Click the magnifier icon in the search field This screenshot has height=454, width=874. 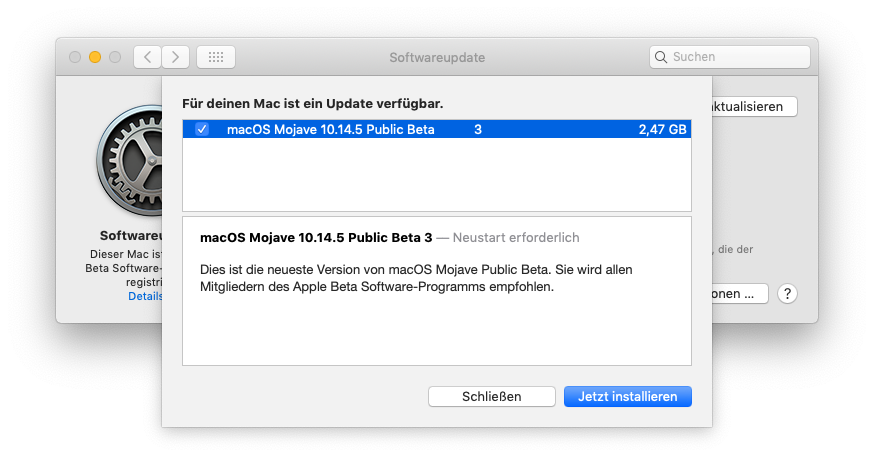(x=662, y=57)
